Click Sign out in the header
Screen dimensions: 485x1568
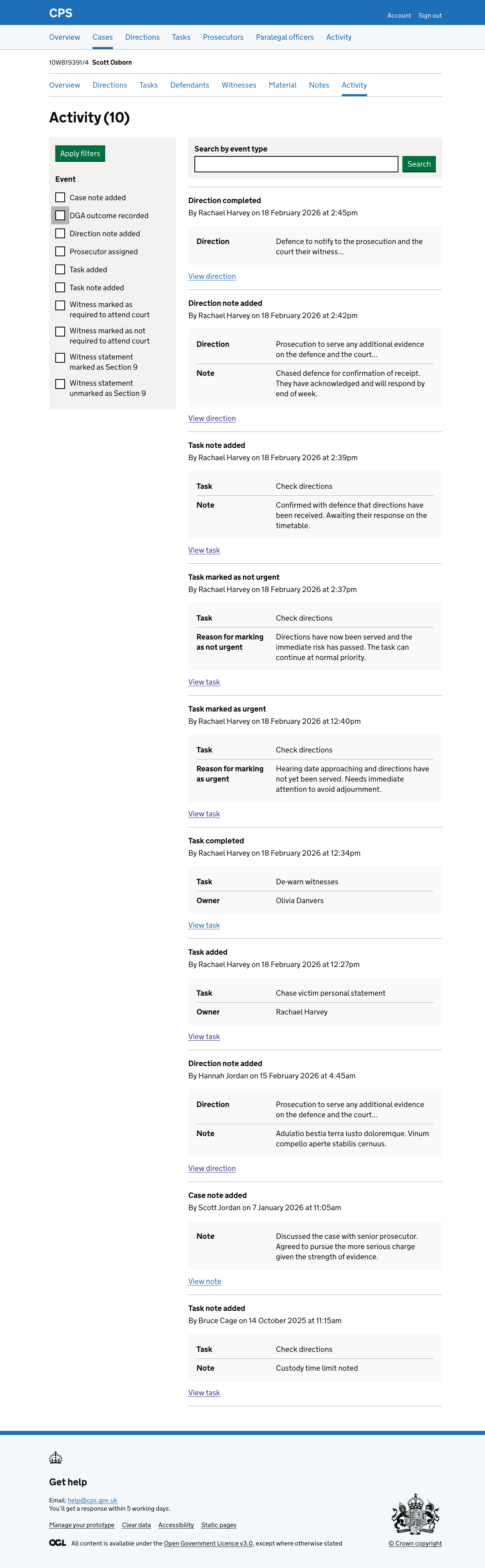(x=430, y=15)
